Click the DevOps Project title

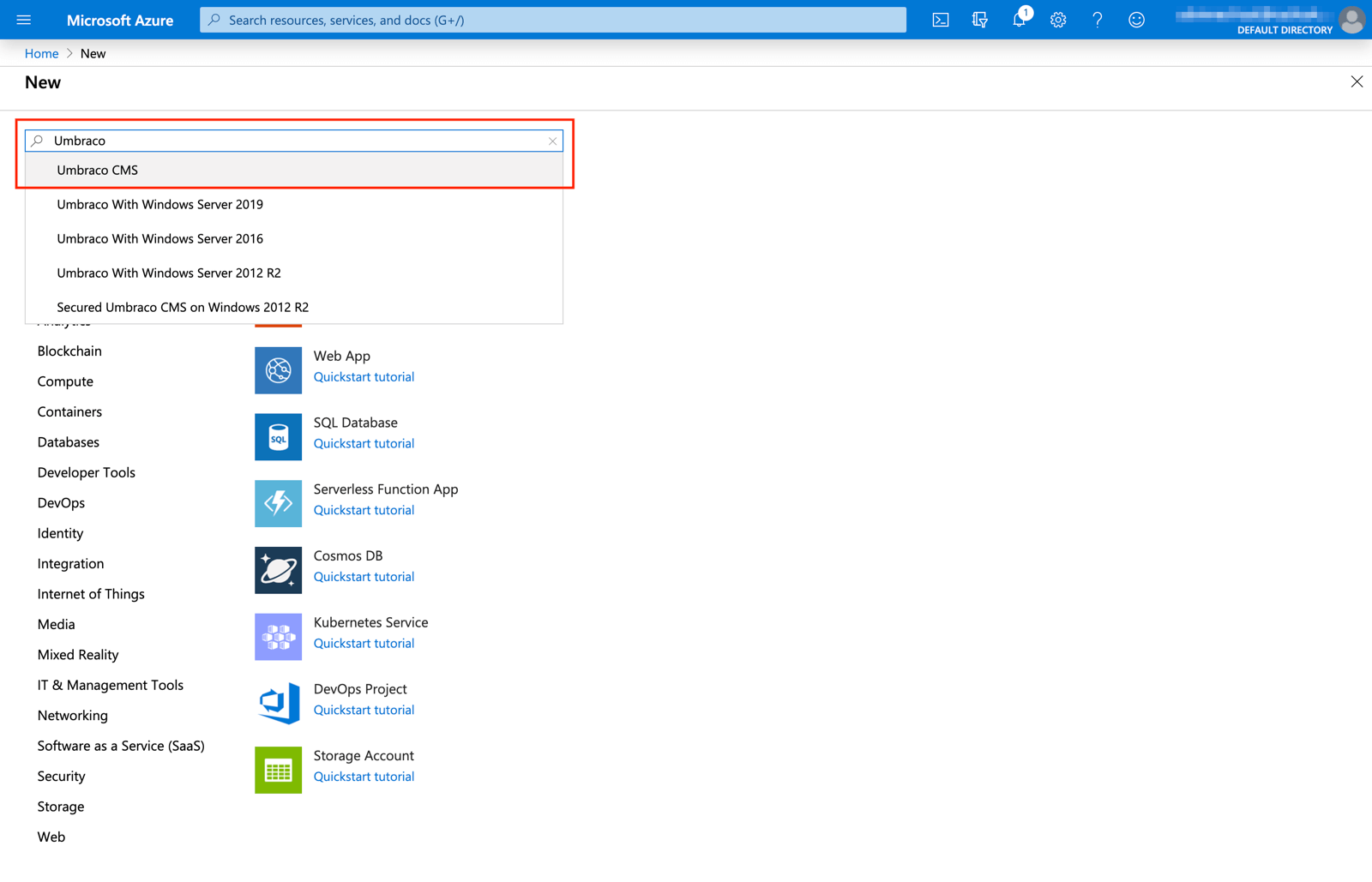[x=360, y=689]
